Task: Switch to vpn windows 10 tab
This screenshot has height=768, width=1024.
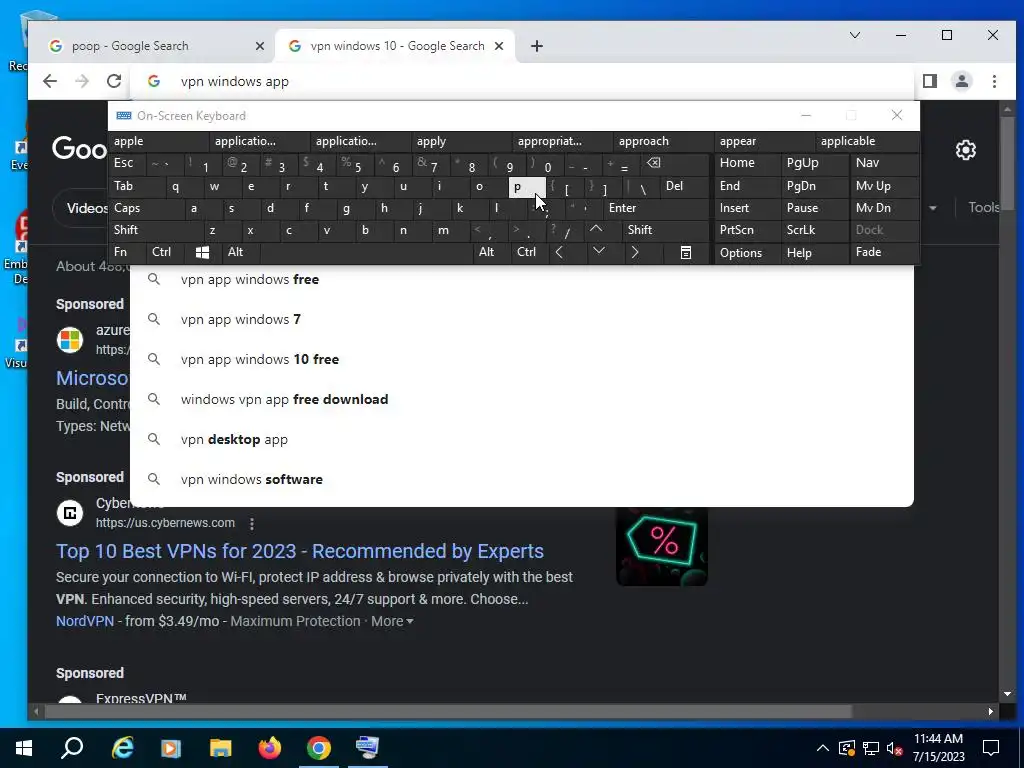Action: 396,46
